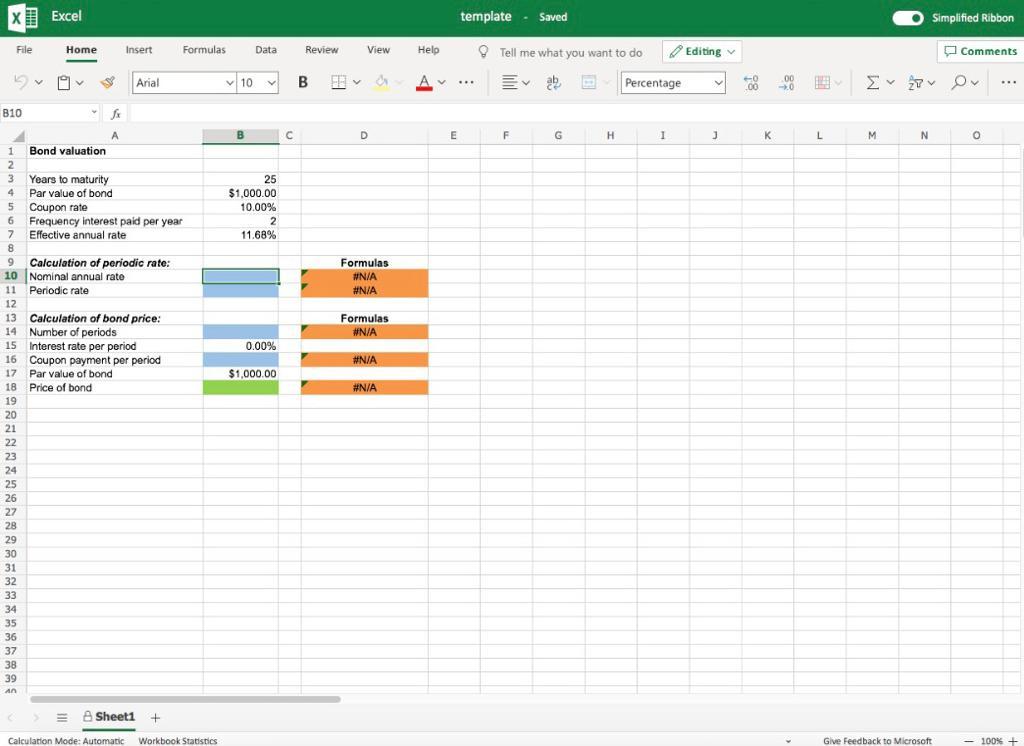The image size is (1024, 746).
Task: Click the Excel logo icon
Action: (x=23, y=17)
